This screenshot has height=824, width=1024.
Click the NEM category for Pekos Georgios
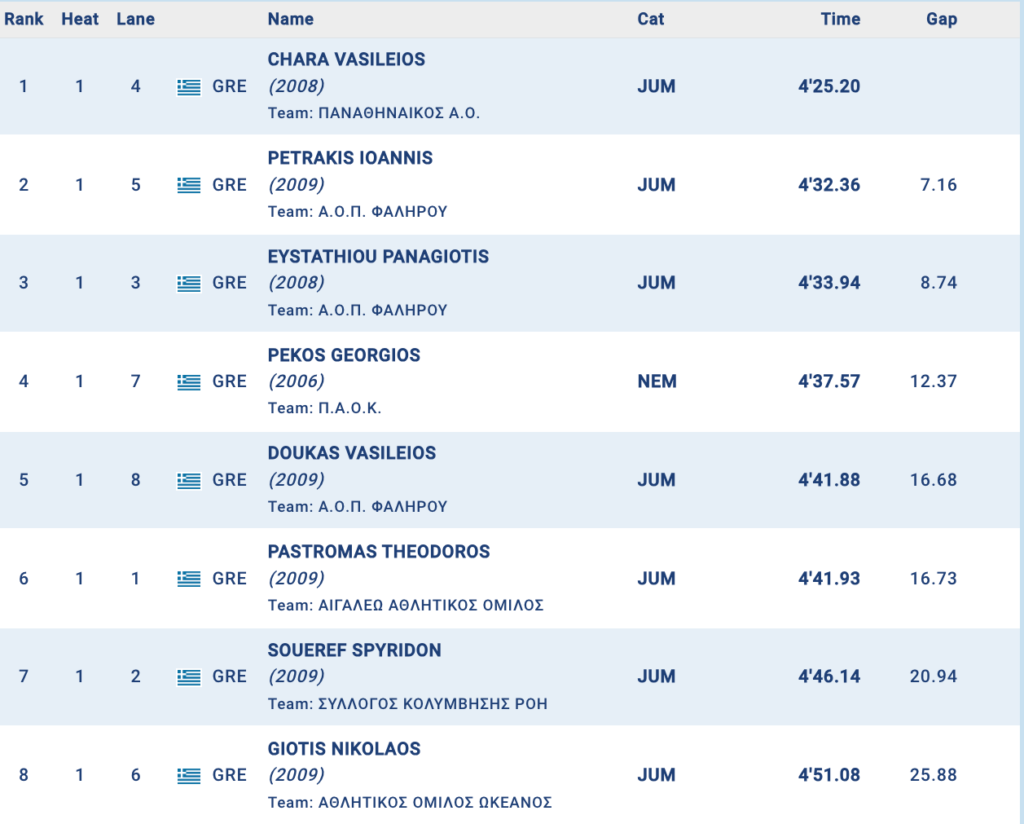click(656, 381)
